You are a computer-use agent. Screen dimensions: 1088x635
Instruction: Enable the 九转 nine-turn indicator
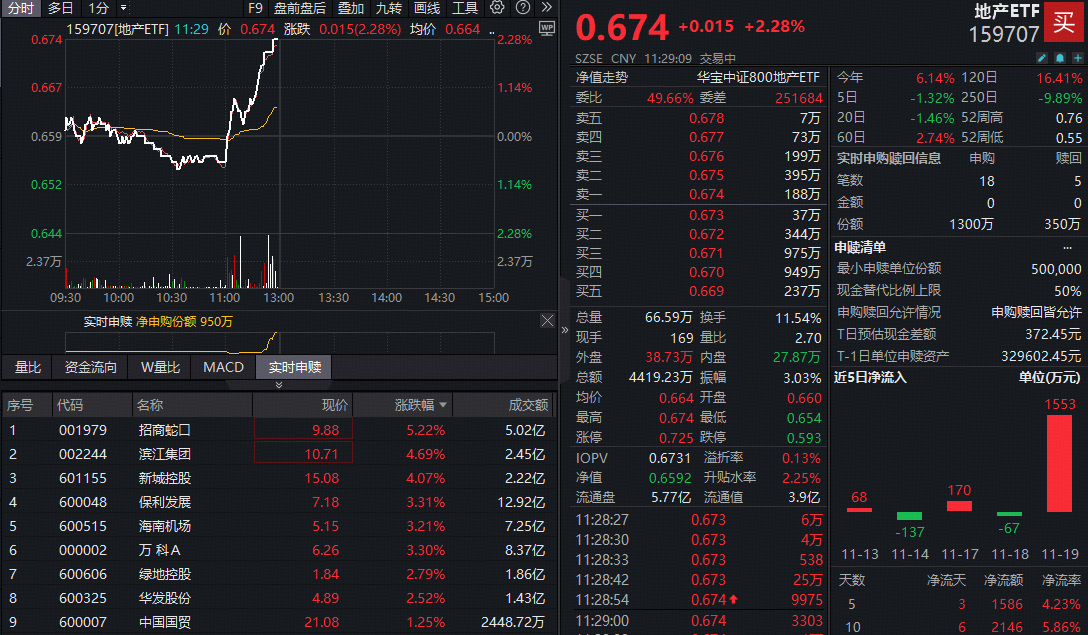[x=387, y=8]
